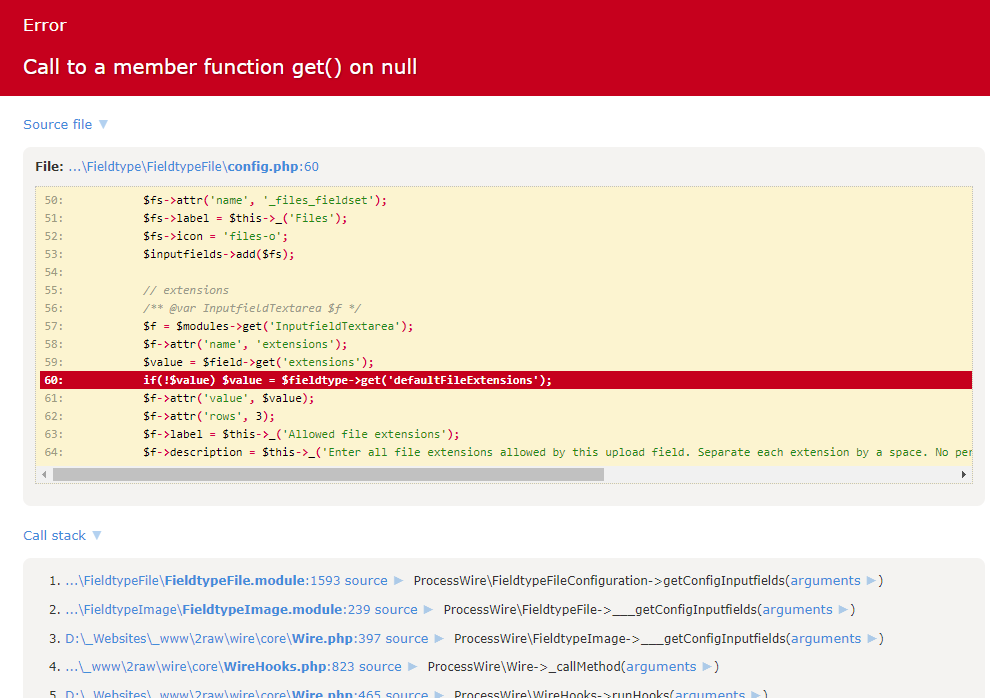Expand source arrow after WireHooks.php:823

coord(412,666)
